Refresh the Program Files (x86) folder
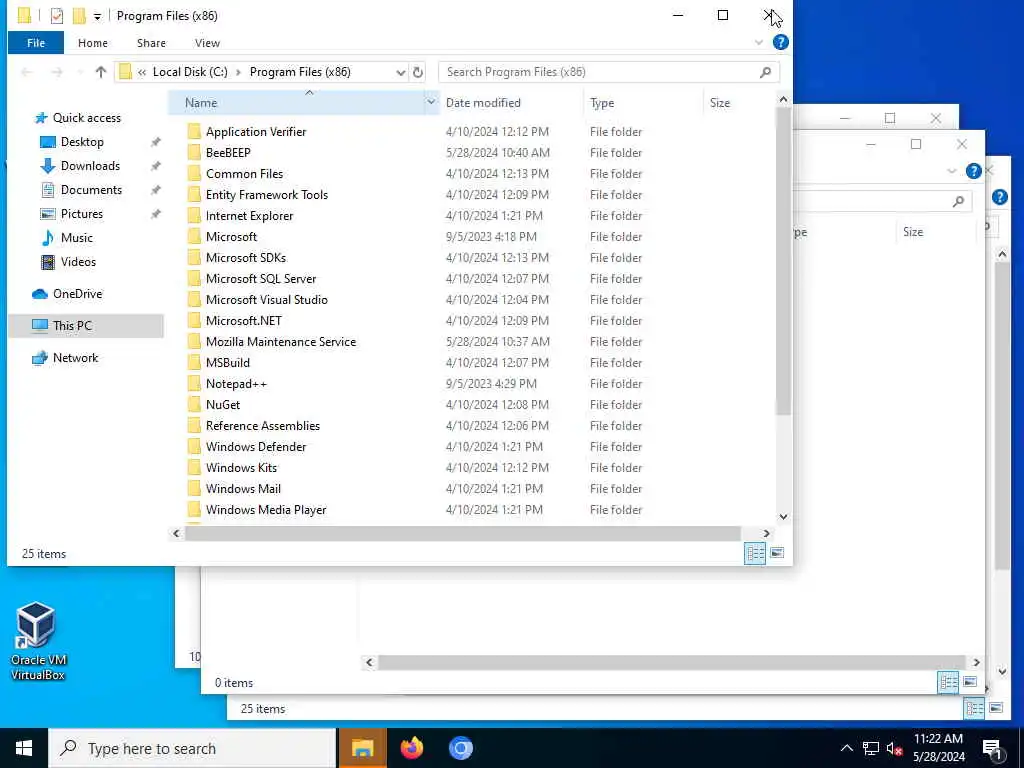 tap(418, 72)
